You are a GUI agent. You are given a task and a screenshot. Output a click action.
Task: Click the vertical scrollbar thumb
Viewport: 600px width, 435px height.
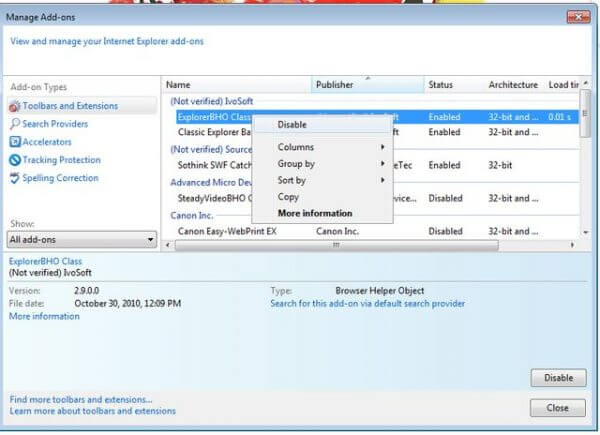click(x=585, y=113)
